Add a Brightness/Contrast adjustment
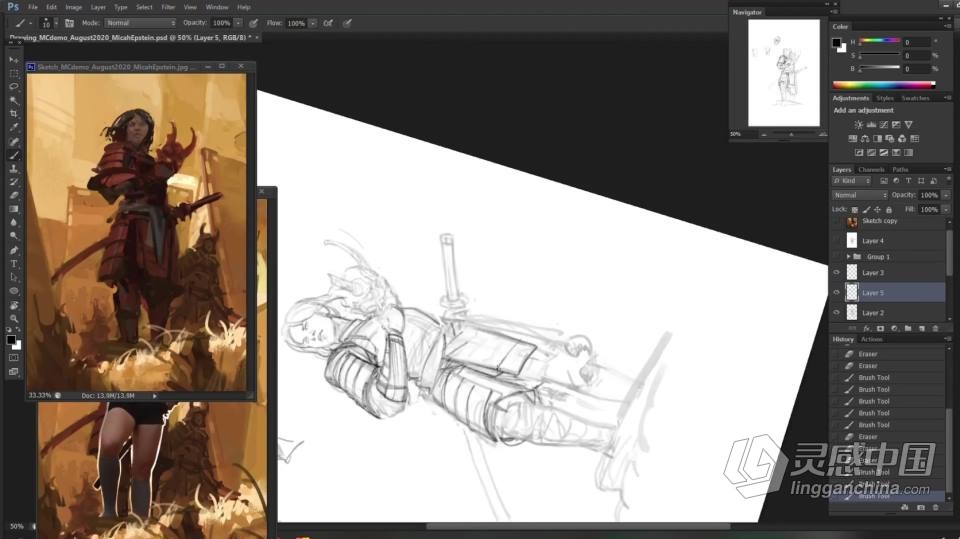The width and height of the screenshot is (960, 539). (x=858, y=124)
